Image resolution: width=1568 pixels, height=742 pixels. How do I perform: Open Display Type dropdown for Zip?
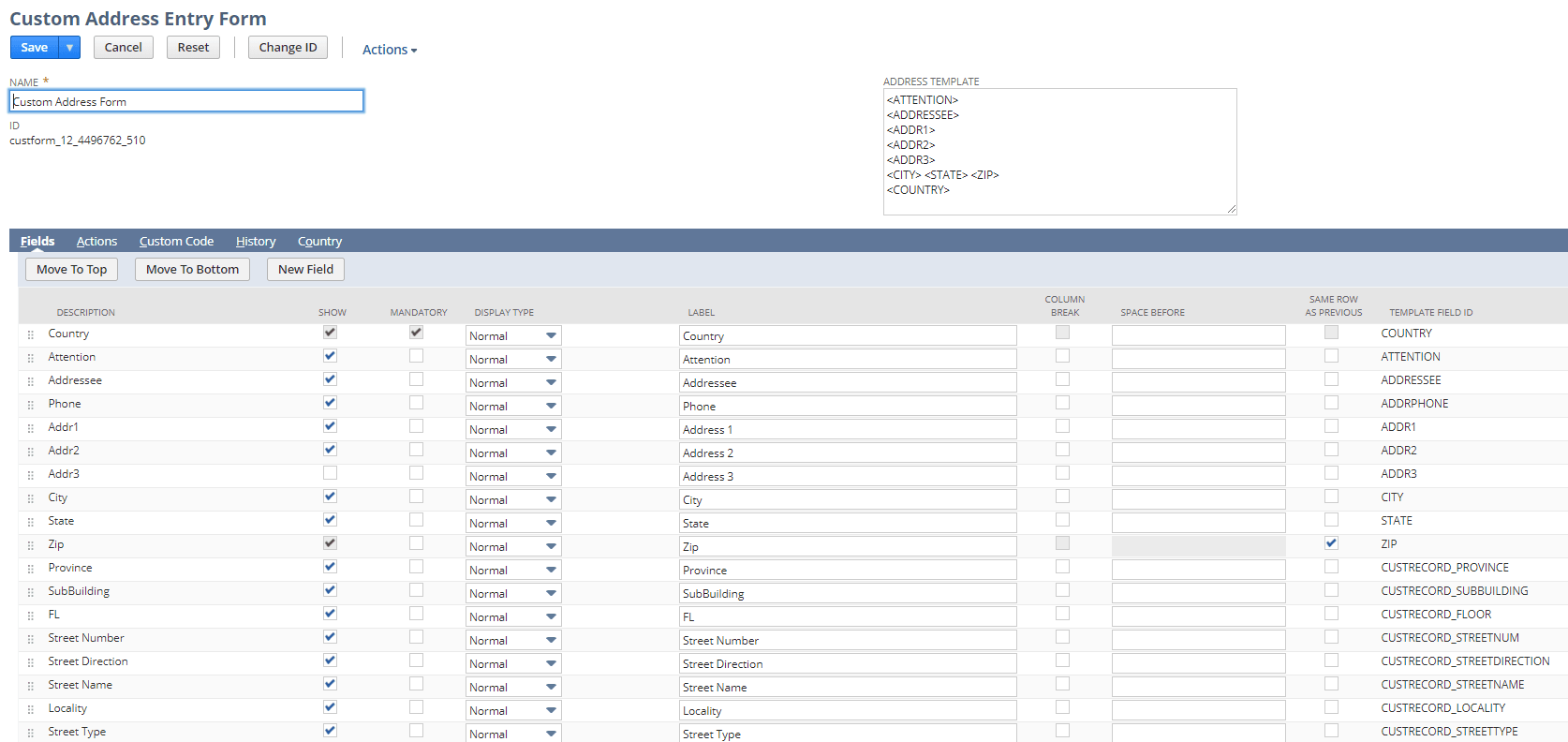tap(513, 546)
